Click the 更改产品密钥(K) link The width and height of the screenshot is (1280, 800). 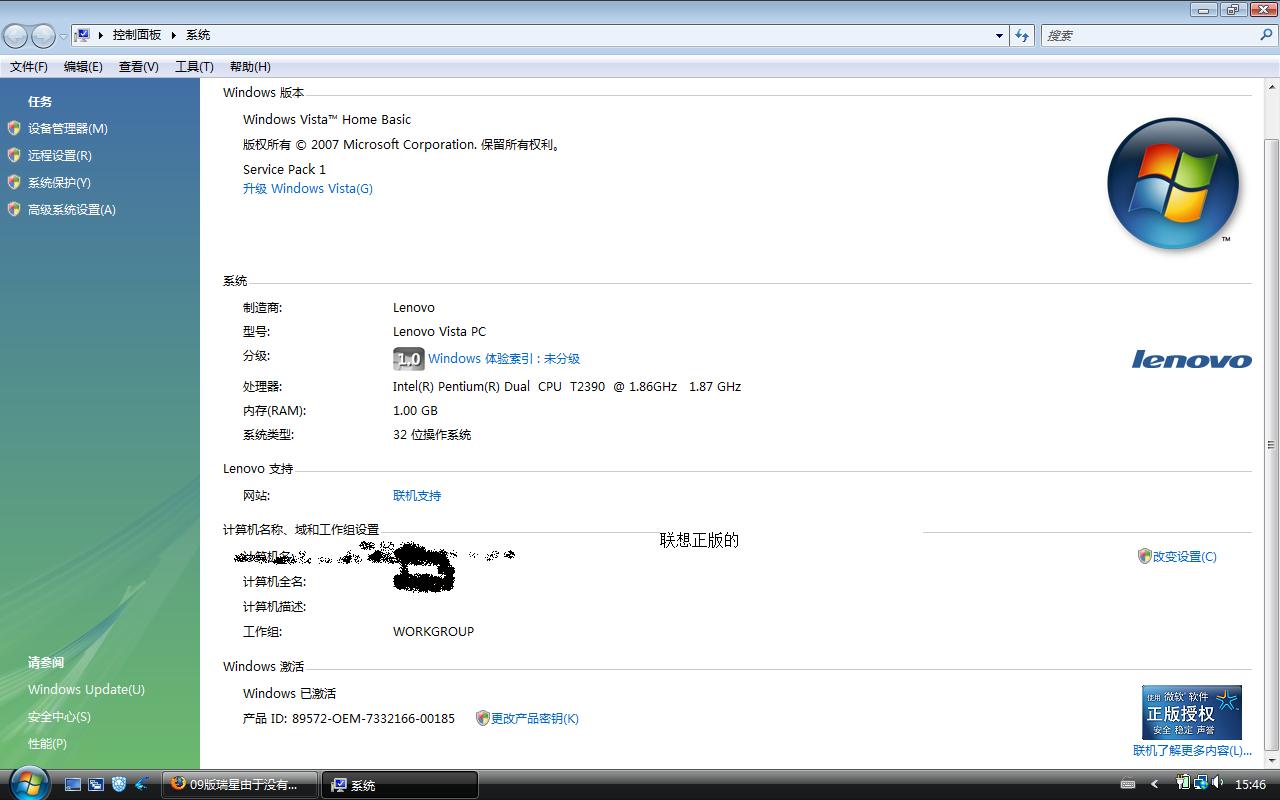535,718
